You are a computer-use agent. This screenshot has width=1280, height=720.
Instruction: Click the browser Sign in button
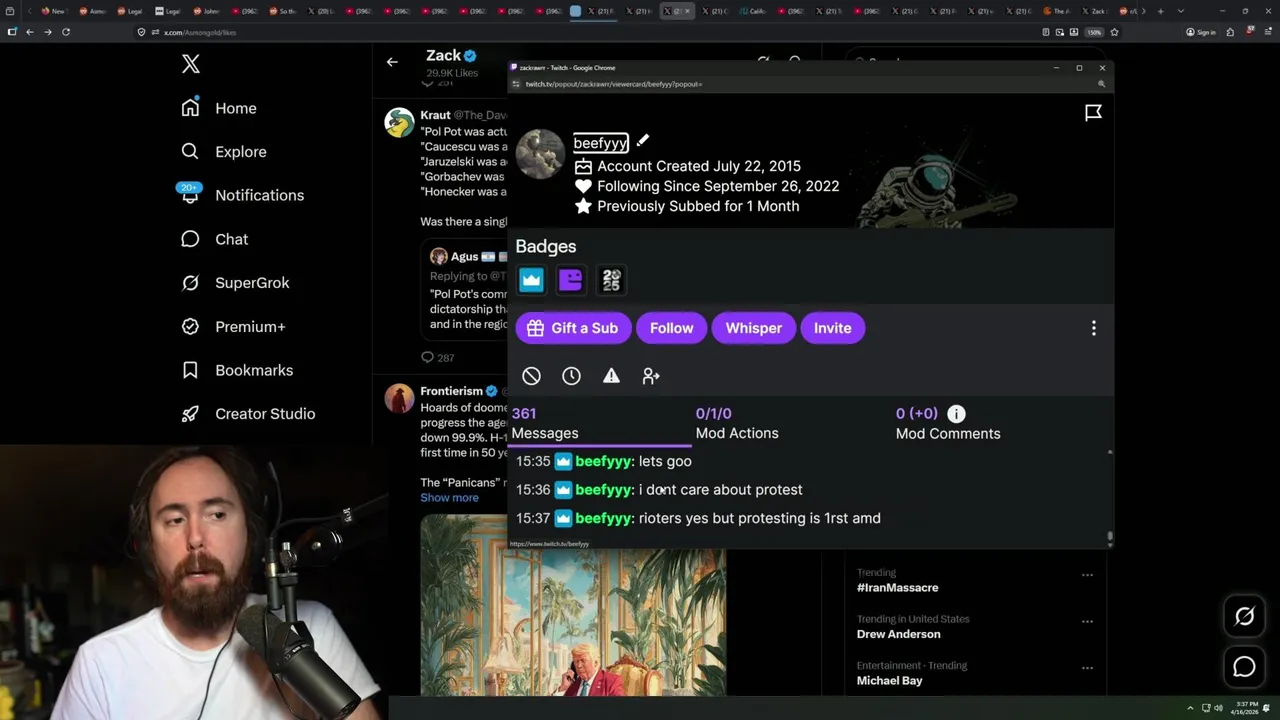[1200, 32]
